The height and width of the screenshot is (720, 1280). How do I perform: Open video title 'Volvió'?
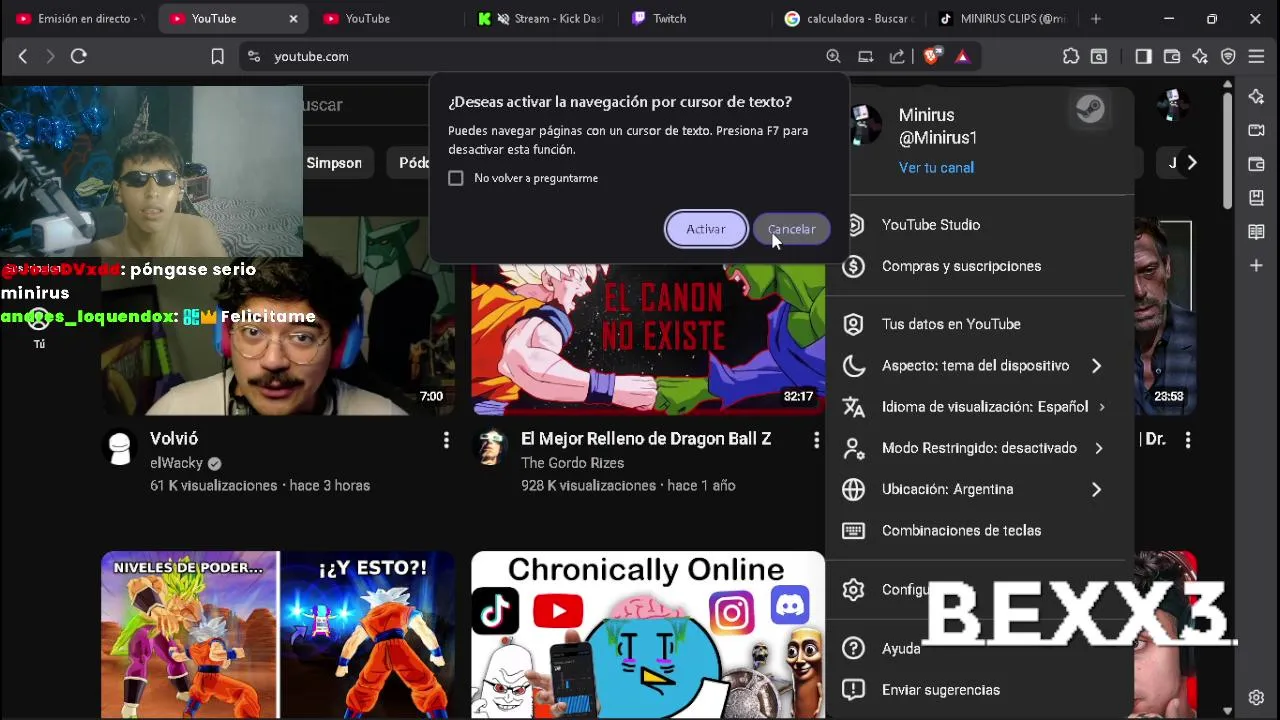[x=174, y=439]
